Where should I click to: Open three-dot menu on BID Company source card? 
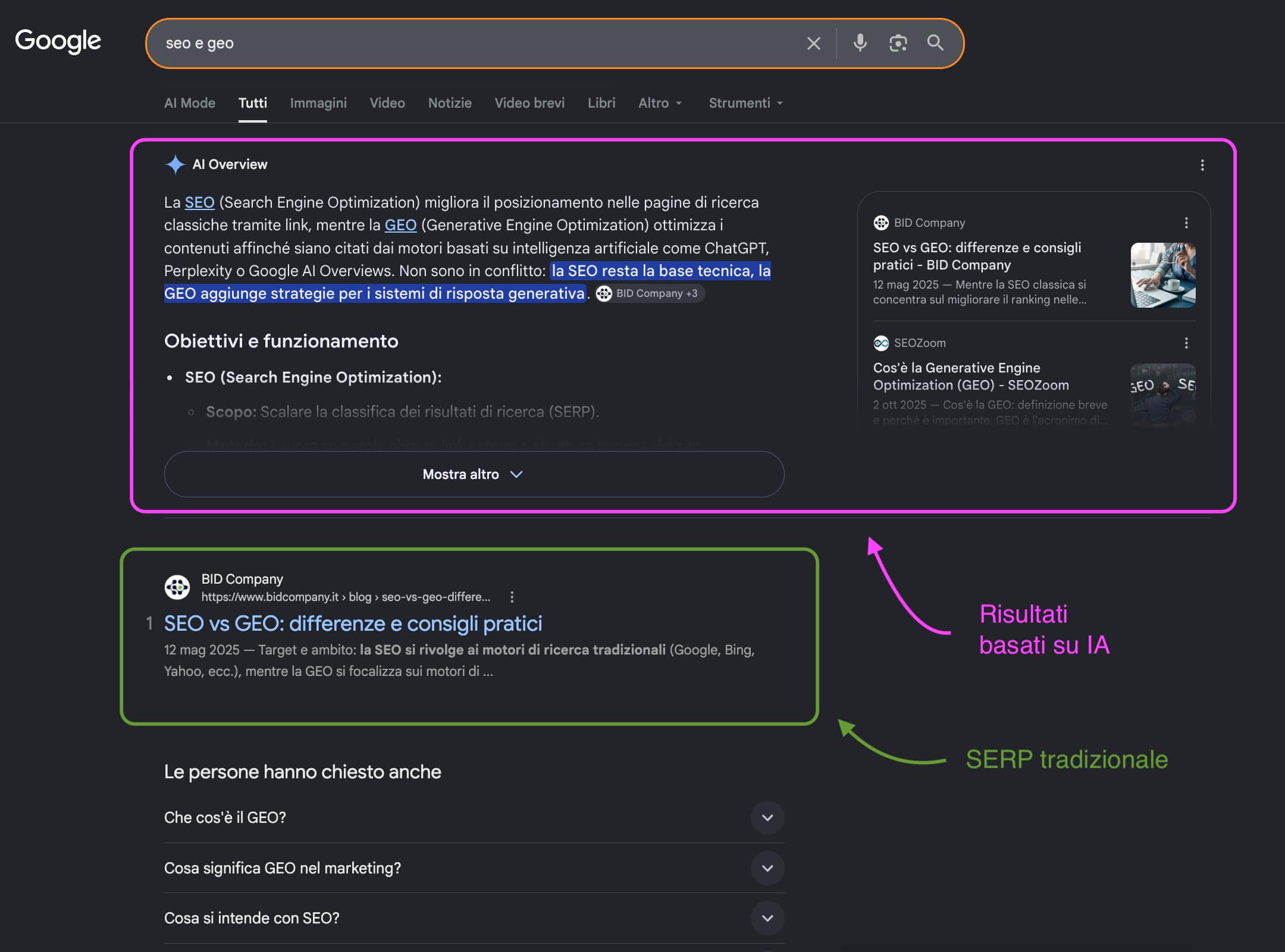(1186, 223)
